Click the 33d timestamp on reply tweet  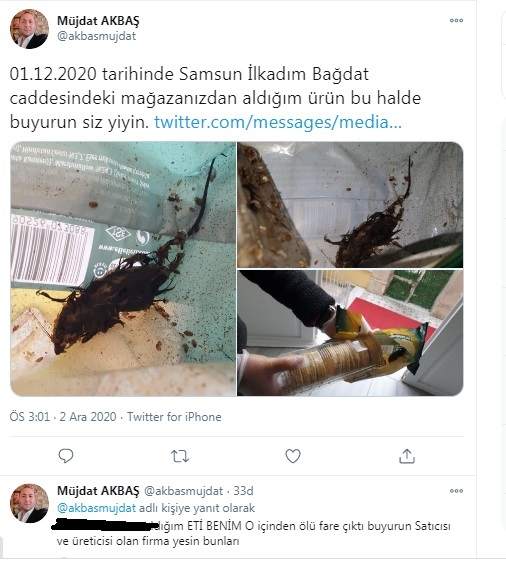[x=243, y=491]
